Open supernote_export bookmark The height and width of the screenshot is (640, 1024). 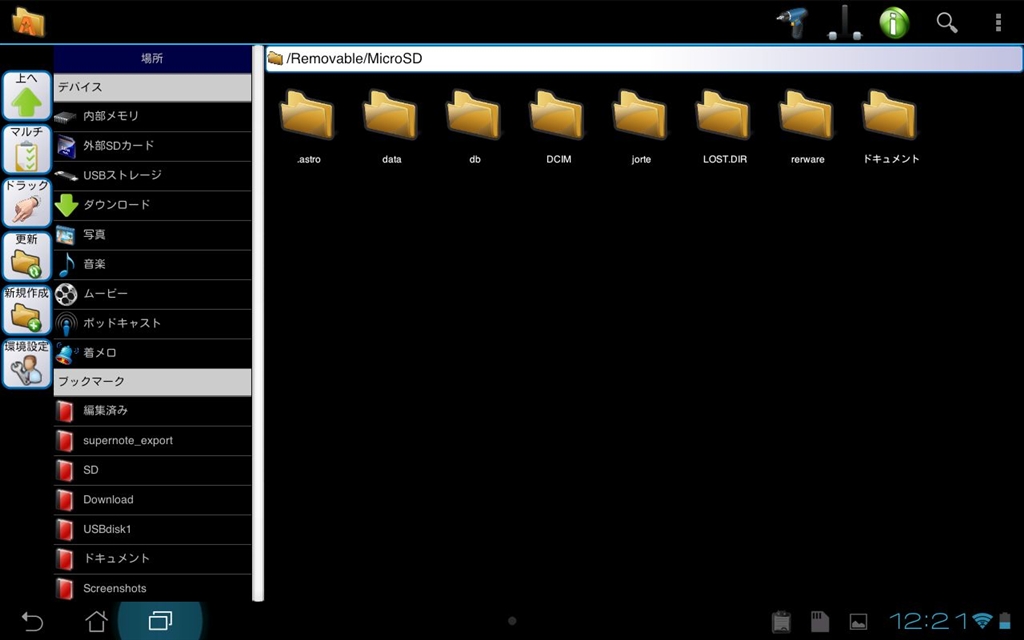point(152,440)
